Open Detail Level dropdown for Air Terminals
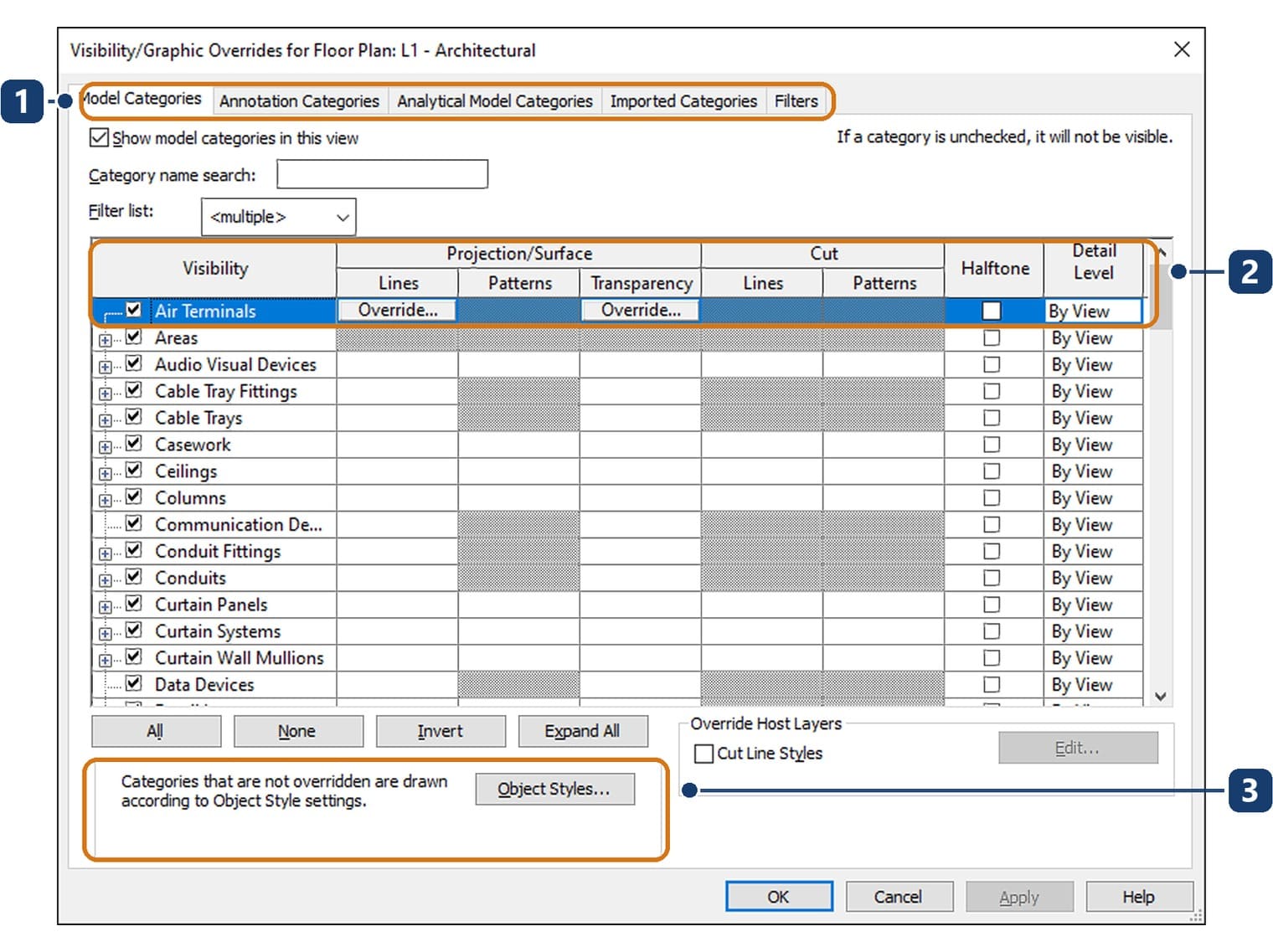The width and height of the screenshot is (1273, 952). tap(1093, 311)
